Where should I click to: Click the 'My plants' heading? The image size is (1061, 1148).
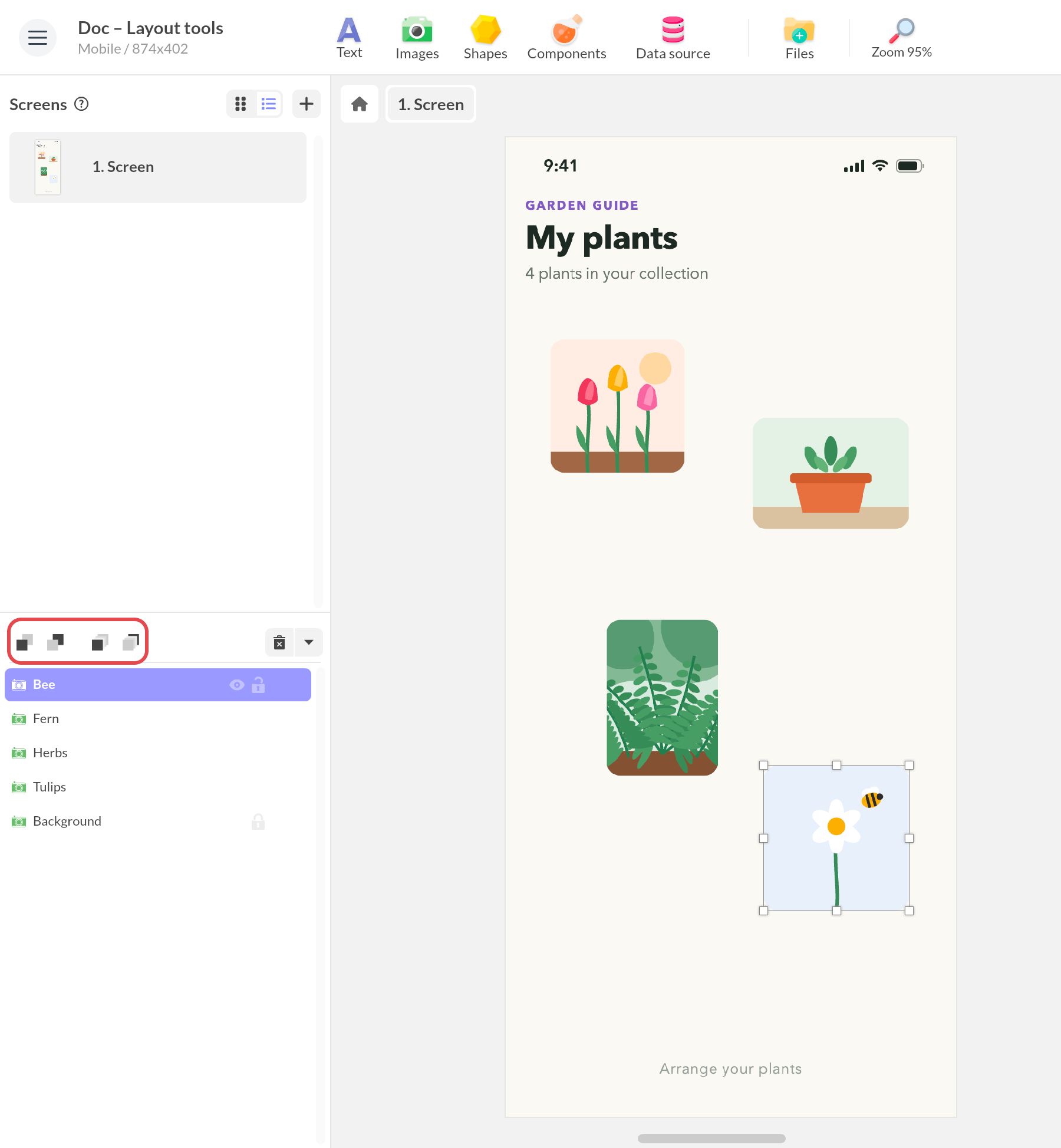[601, 238]
